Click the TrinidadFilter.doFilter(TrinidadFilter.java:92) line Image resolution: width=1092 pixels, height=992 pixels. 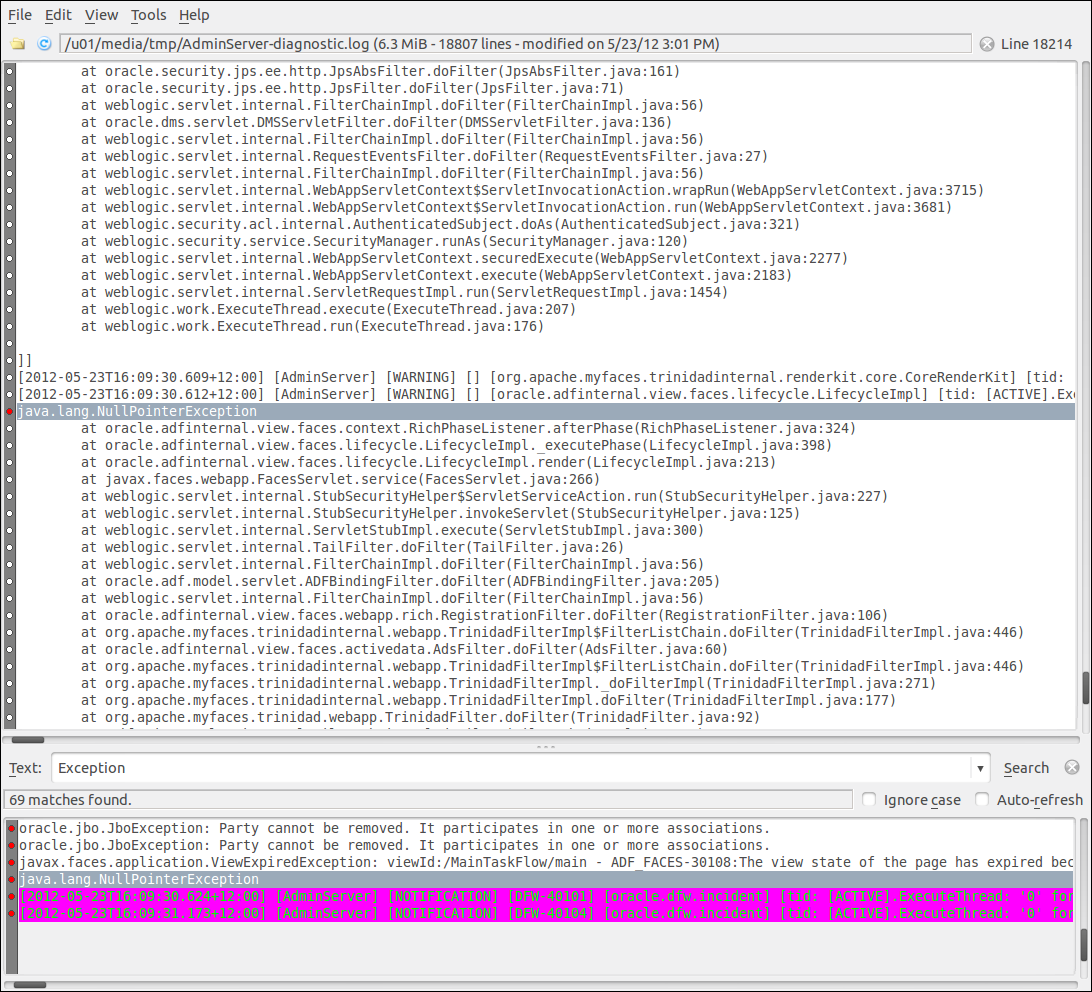click(420, 717)
